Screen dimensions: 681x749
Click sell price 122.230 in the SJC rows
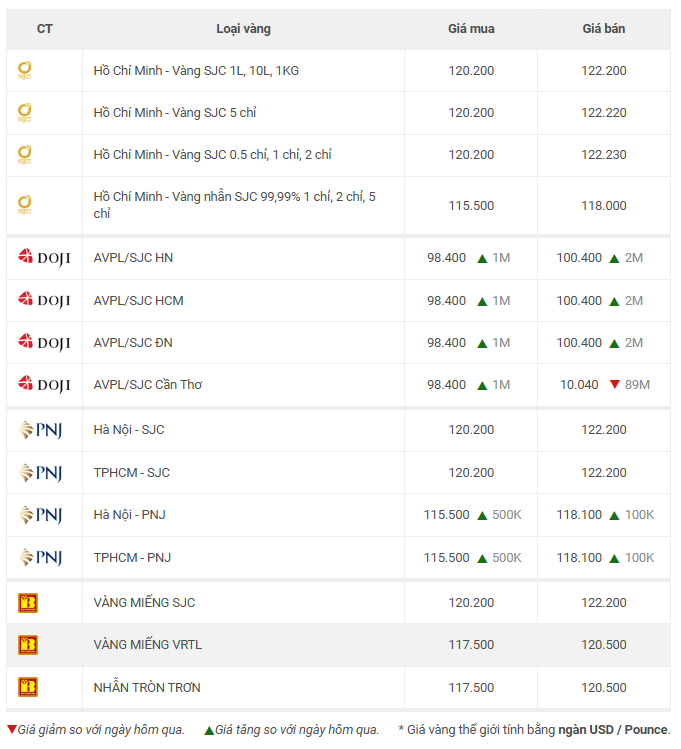[x=604, y=155]
